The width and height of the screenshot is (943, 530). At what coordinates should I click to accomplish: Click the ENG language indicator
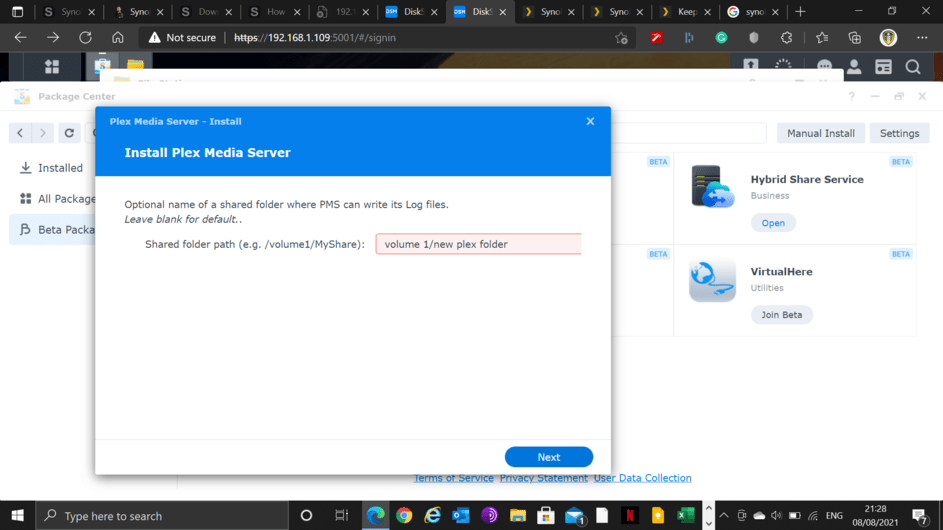[x=834, y=516]
